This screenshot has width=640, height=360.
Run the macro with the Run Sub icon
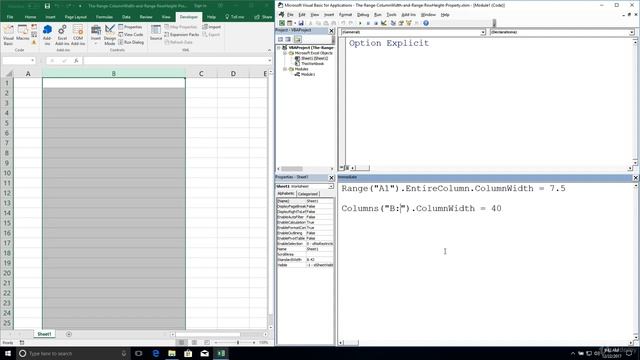[360, 23]
